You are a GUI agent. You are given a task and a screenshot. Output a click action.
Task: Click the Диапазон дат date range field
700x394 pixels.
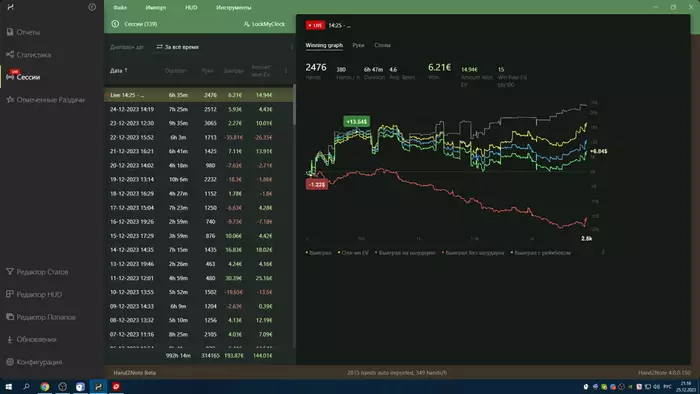tap(127, 47)
